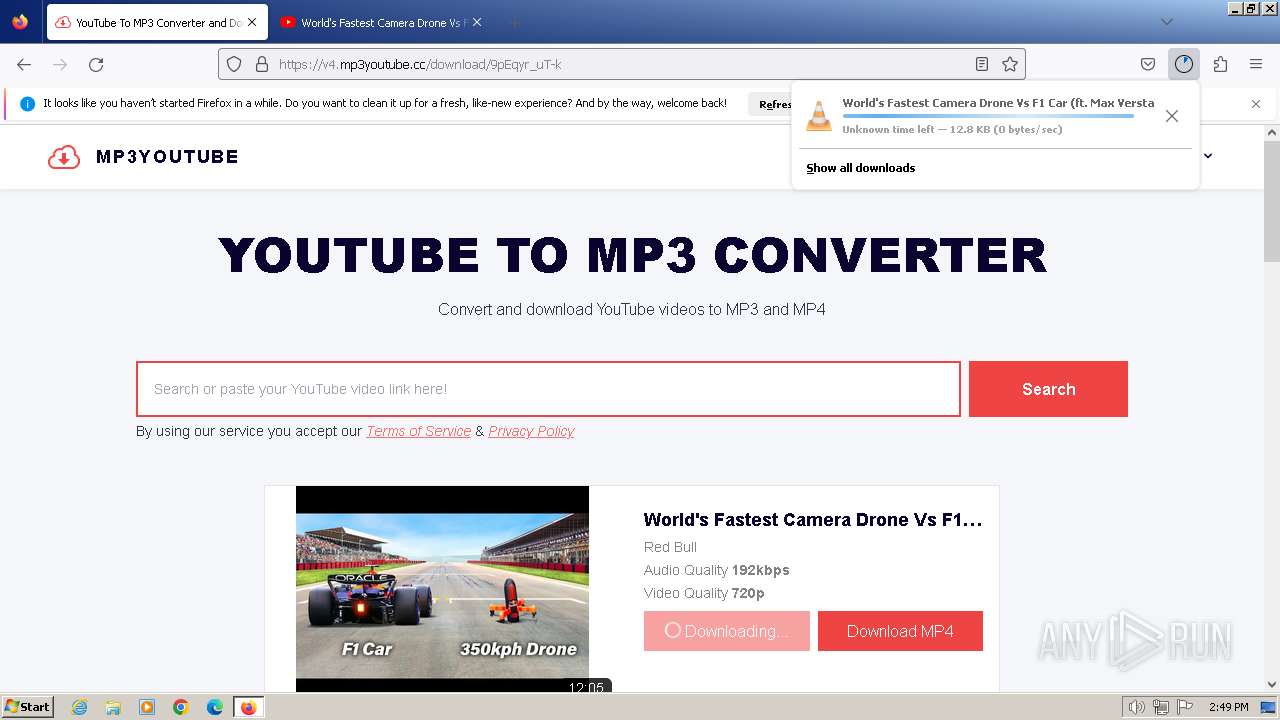Go back to previous page
Image resolution: width=1280 pixels, height=720 pixels.
(x=24, y=64)
